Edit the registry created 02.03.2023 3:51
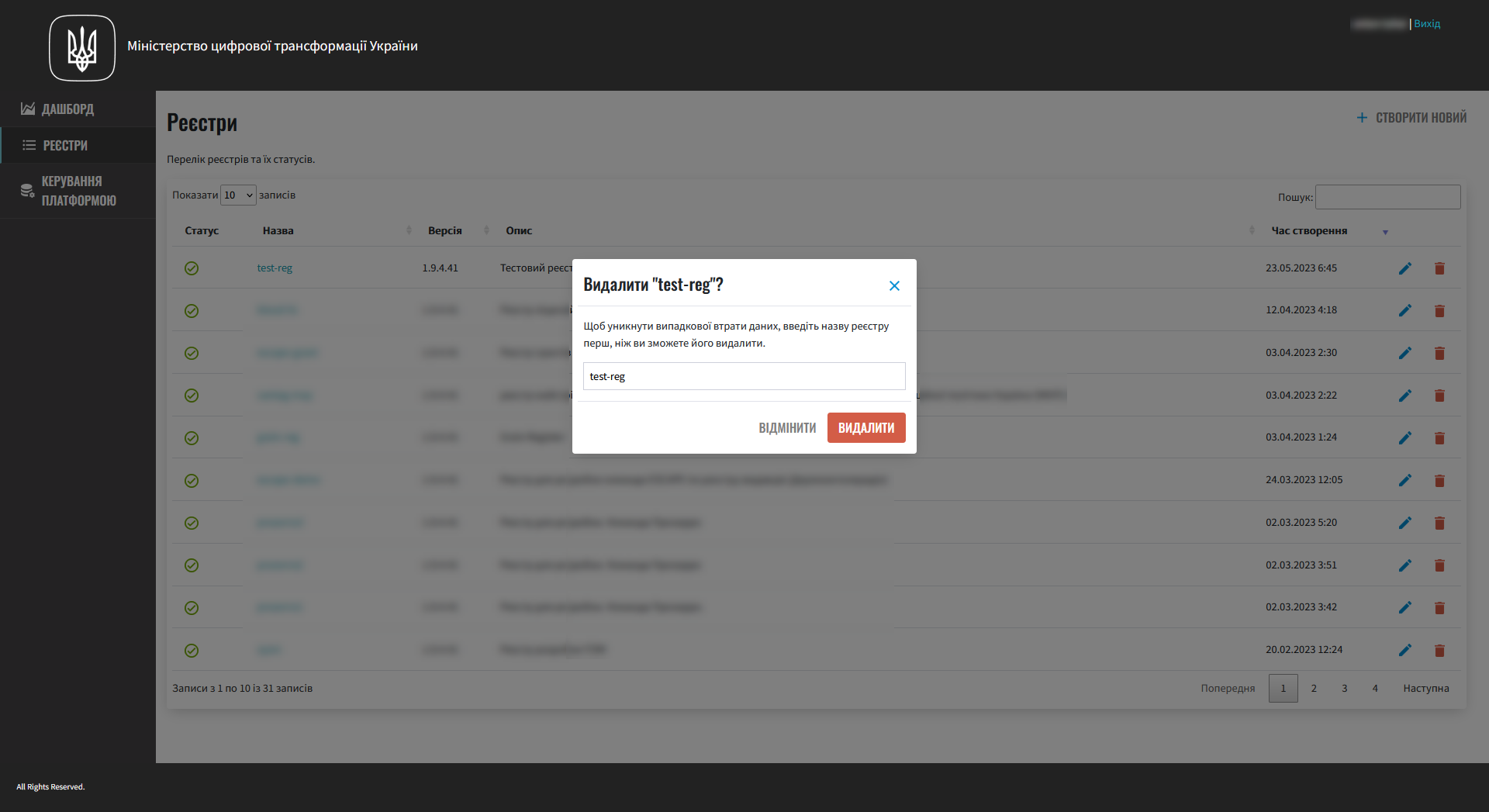Screen dimensions: 1489x812 click(1404, 565)
